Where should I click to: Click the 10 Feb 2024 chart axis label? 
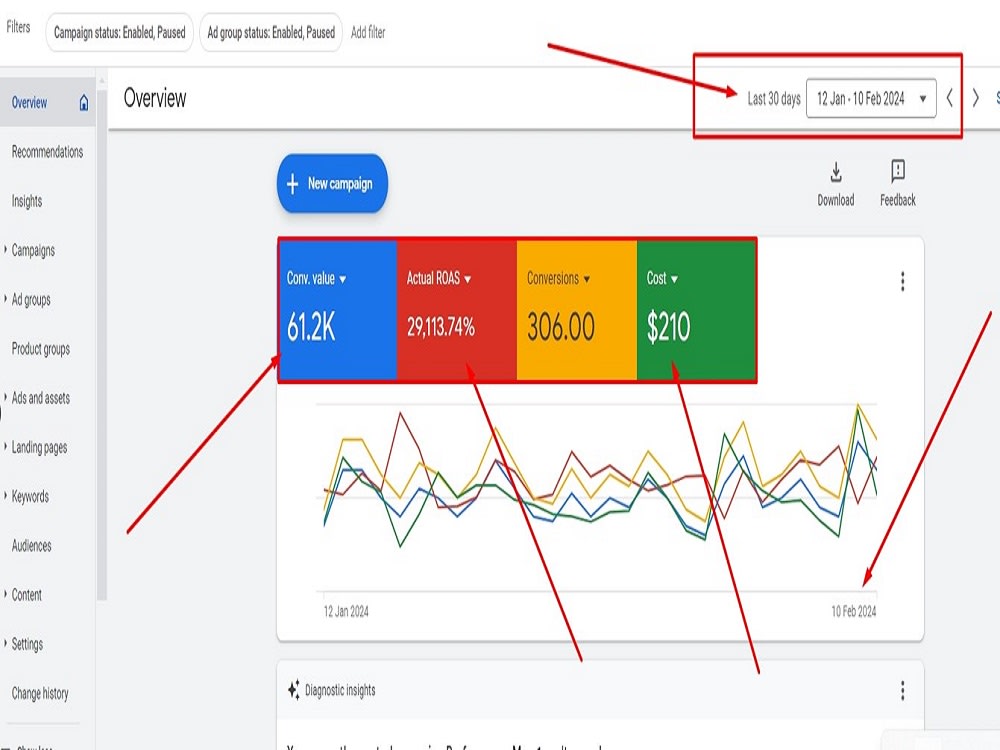click(x=853, y=612)
